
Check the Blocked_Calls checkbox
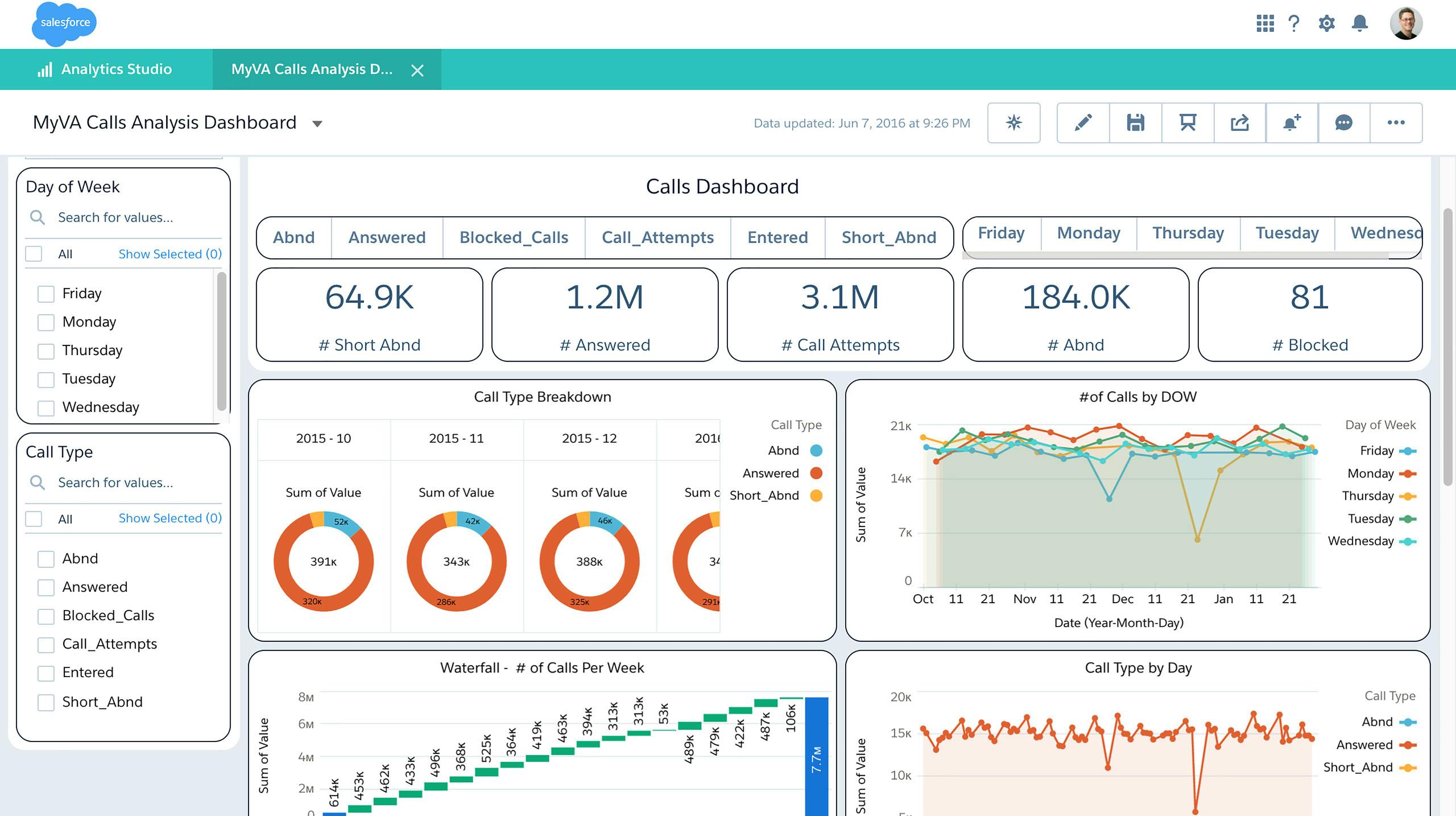[x=46, y=616]
